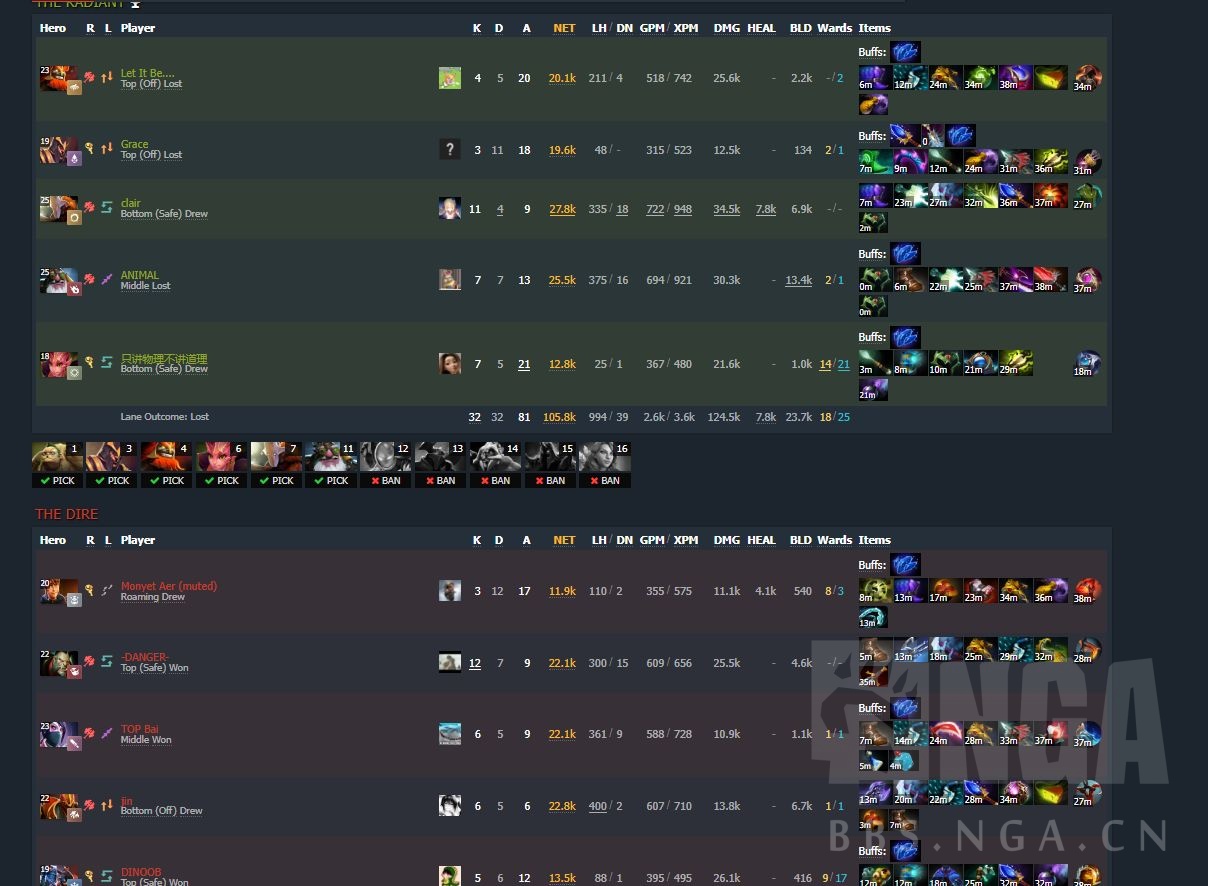Click the last banned hero numbered 16
Screen dimensions: 1208x886
[605, 457]
